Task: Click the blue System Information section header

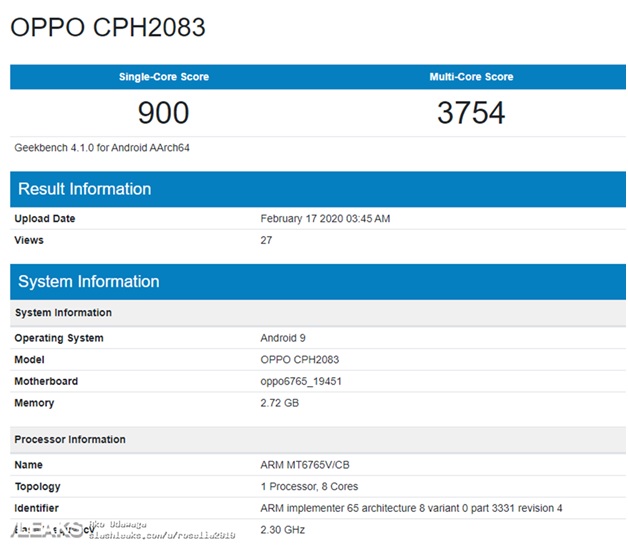Action: [x=318, y=282]
